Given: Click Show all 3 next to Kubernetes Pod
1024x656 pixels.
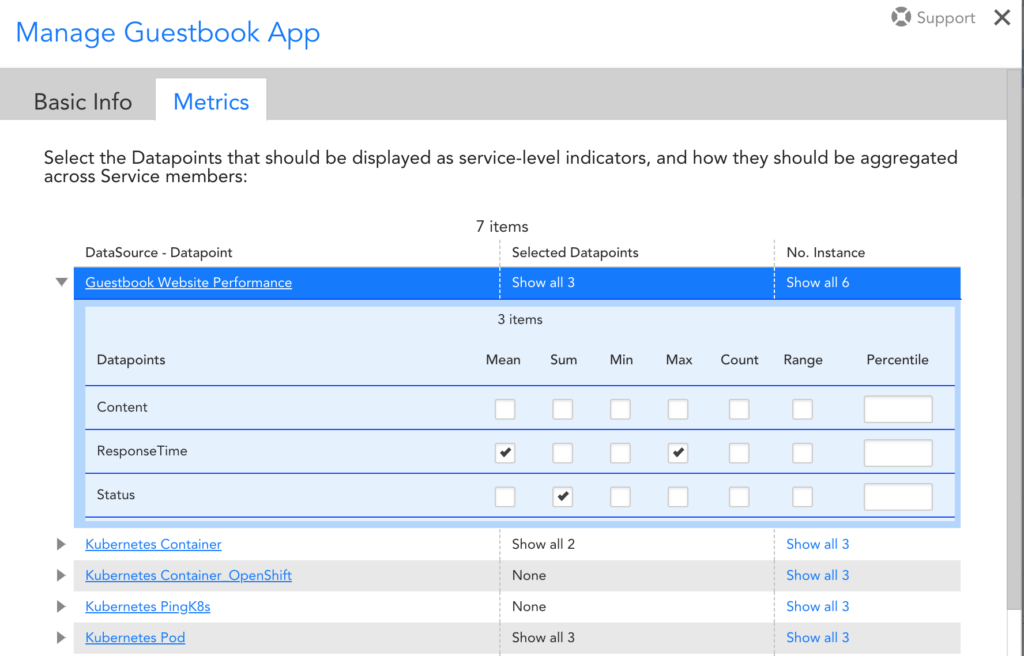Looking at the screenshot, I should click(x=818, y=637).
